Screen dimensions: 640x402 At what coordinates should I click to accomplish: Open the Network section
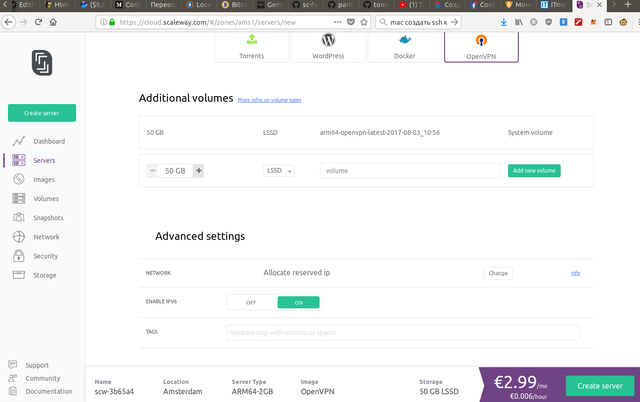click(46, 237)
